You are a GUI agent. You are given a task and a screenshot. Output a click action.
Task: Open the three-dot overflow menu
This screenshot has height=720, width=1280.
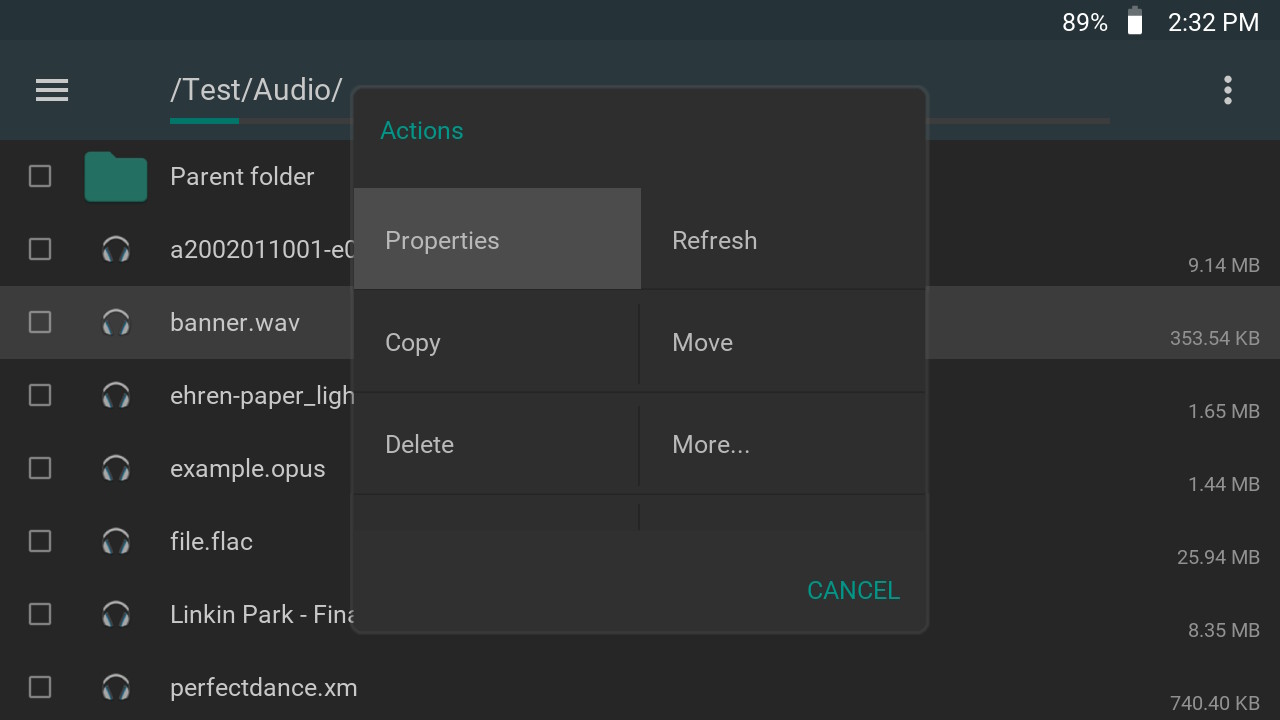point(1227,90)
